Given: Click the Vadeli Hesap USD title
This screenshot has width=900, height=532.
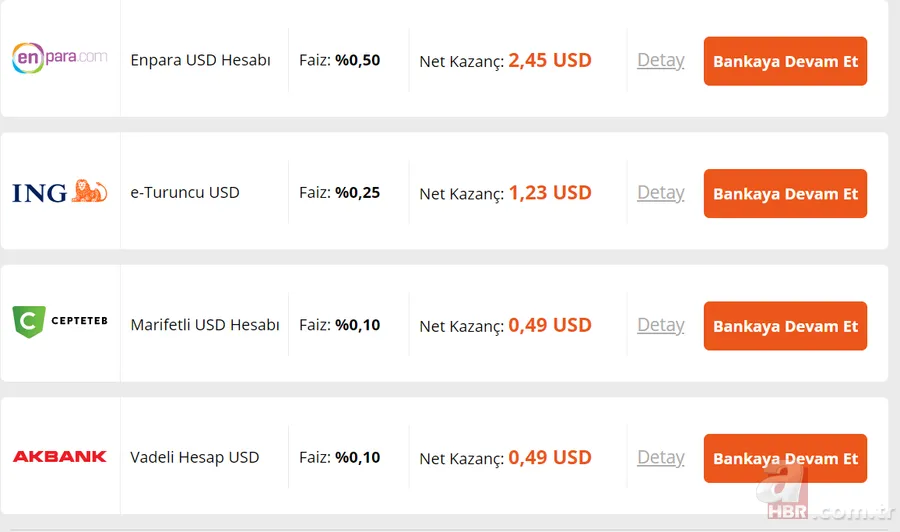Looking at the screenshot, I should click(194, 457).
